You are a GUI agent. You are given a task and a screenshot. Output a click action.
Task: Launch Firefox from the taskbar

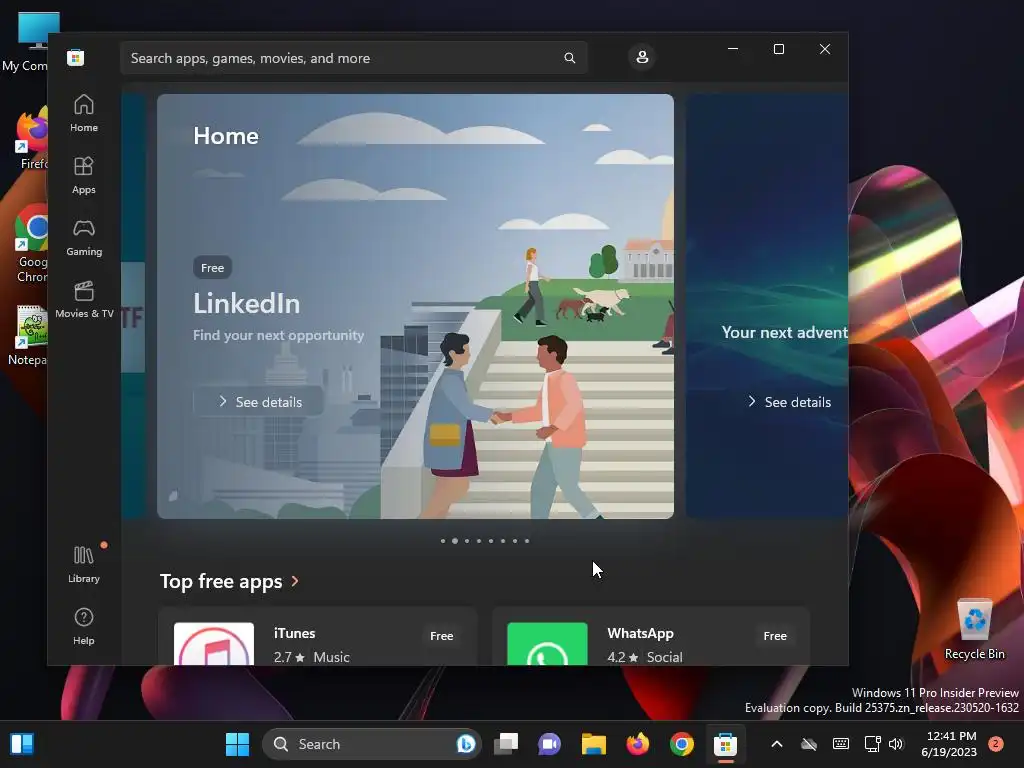tap(637, 744)
